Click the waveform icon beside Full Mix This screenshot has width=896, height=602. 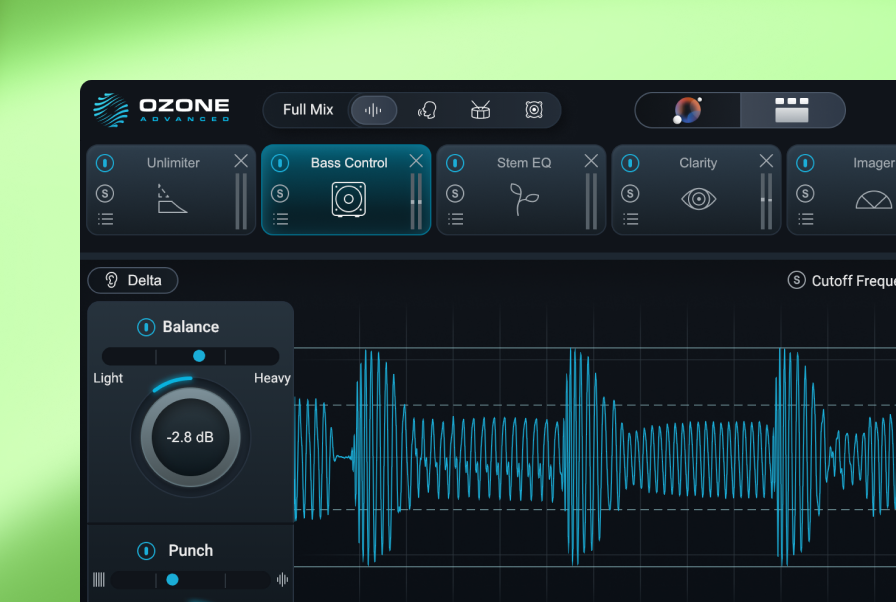(x=373, y=110)
